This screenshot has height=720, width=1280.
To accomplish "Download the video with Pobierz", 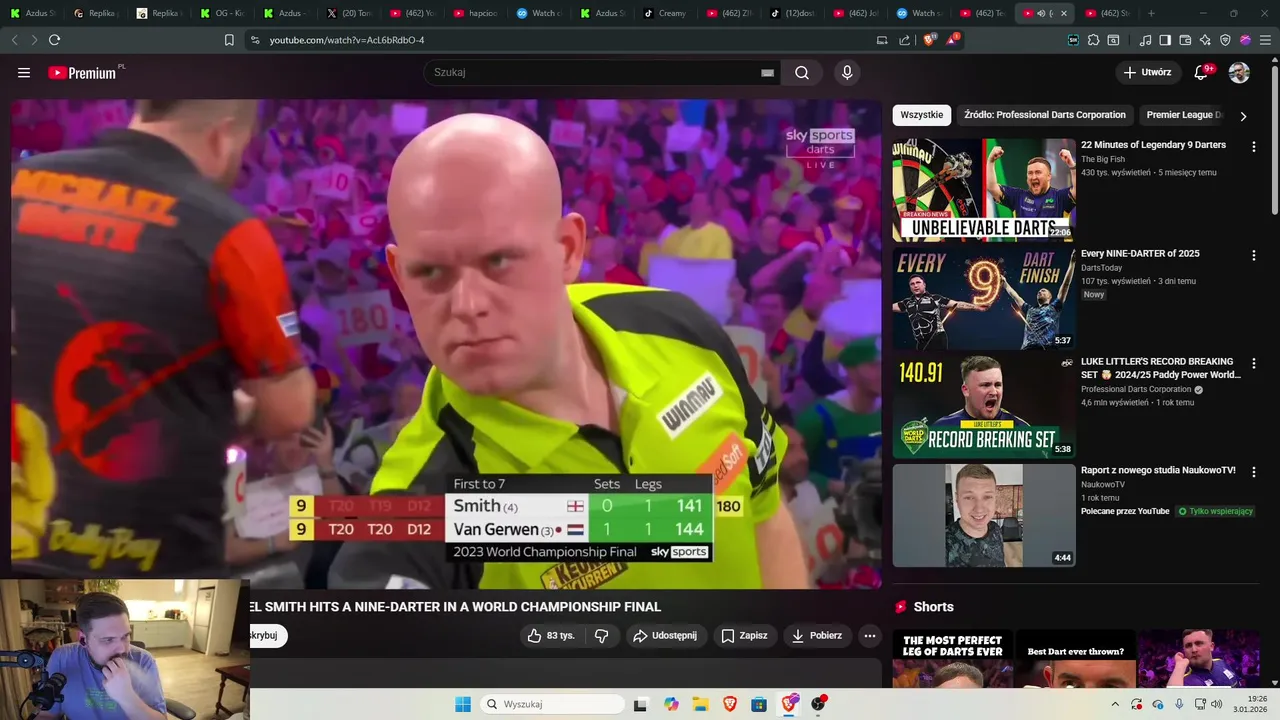I will point(817,636).
